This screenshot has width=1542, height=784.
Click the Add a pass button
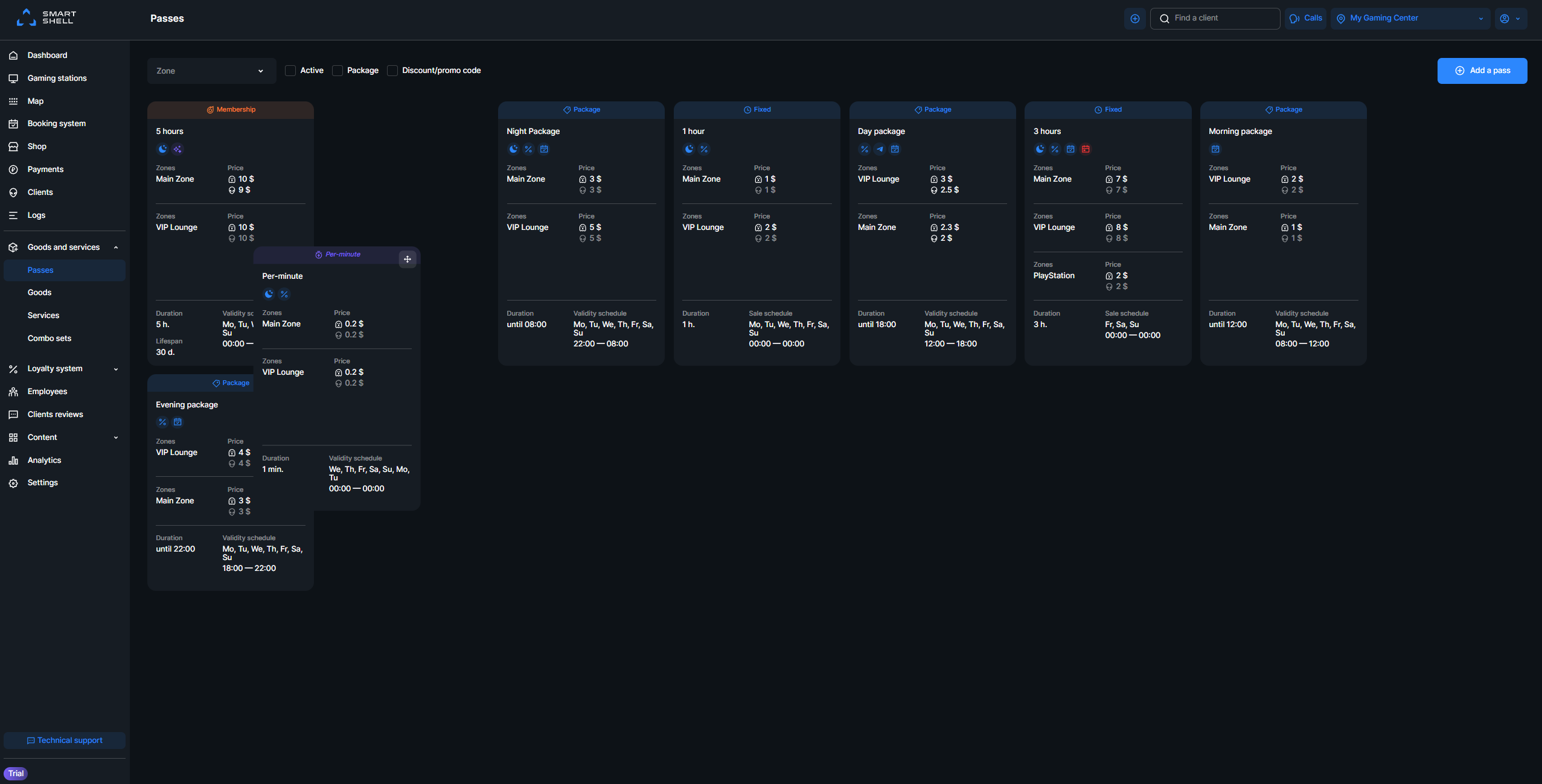(1482, 71)
